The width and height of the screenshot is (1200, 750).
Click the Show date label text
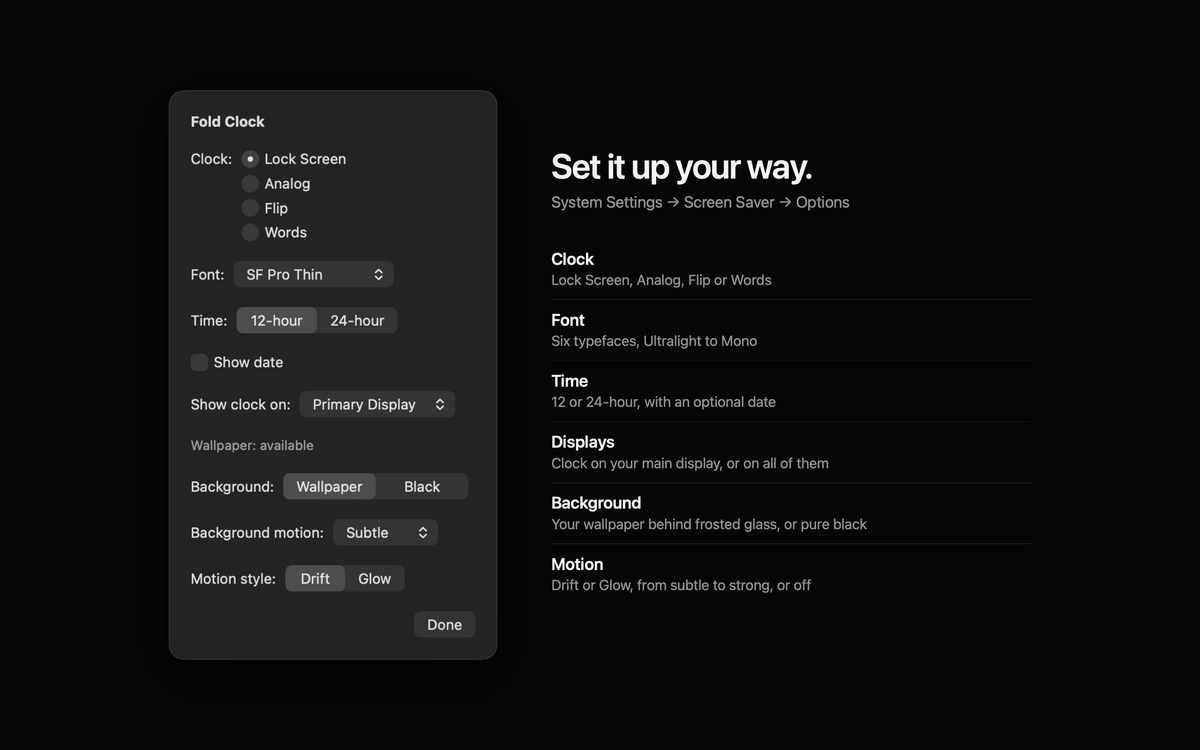click(x=248, y=362)
